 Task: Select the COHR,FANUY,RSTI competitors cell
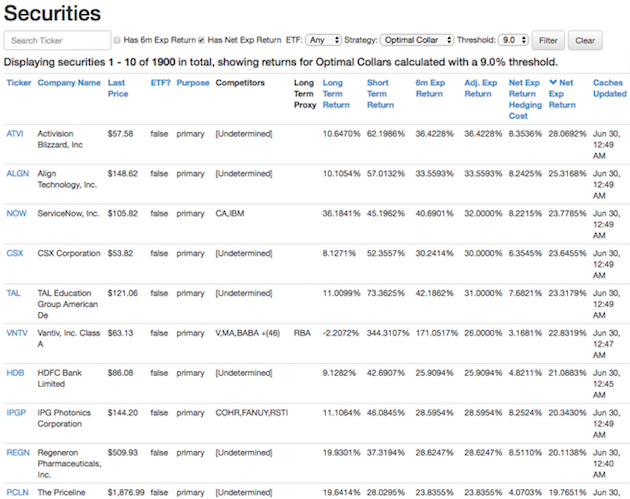click(252, 413)
